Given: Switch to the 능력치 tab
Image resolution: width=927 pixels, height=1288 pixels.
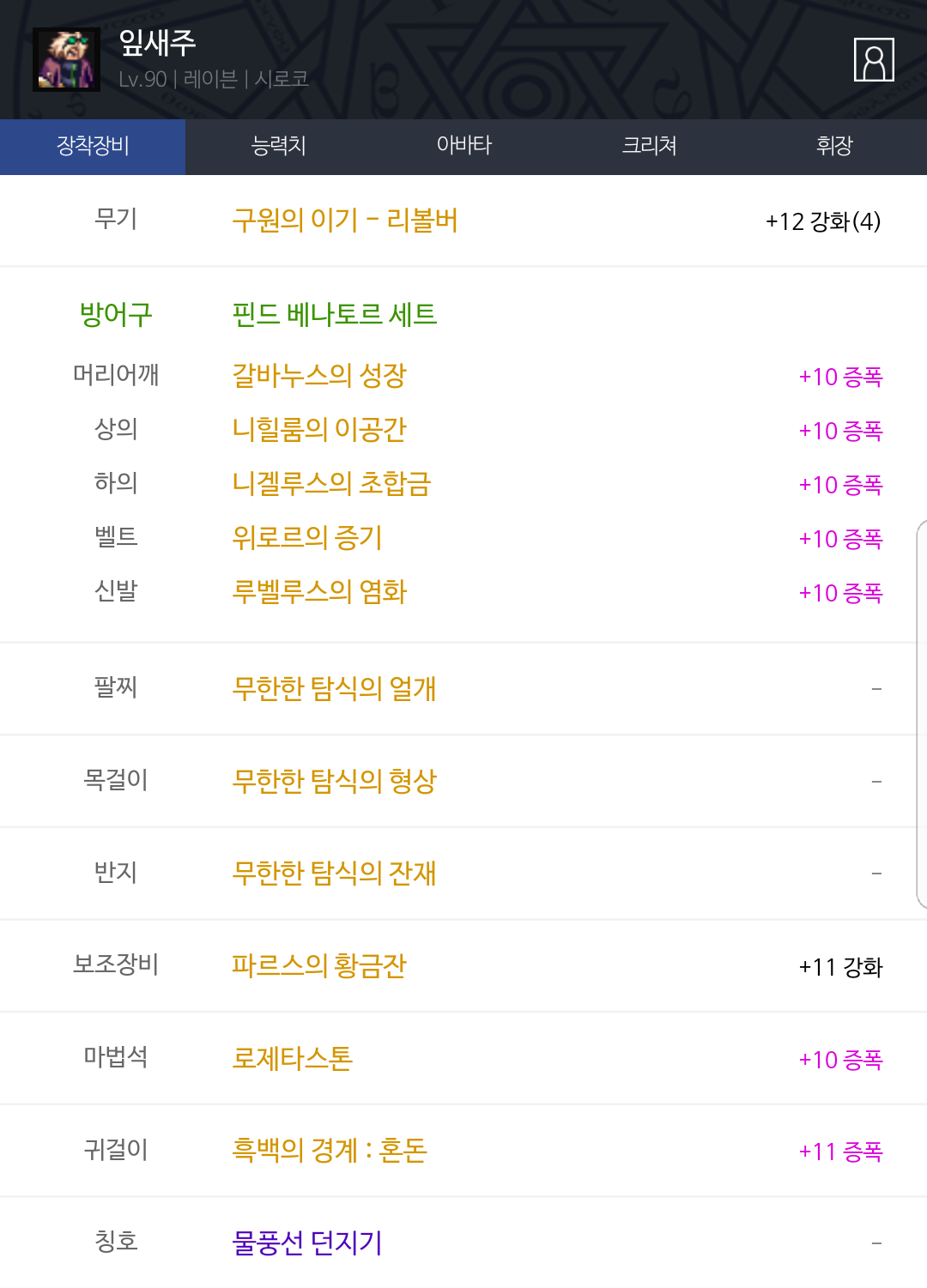Looking at the screenshot, I should click(278, 146).
